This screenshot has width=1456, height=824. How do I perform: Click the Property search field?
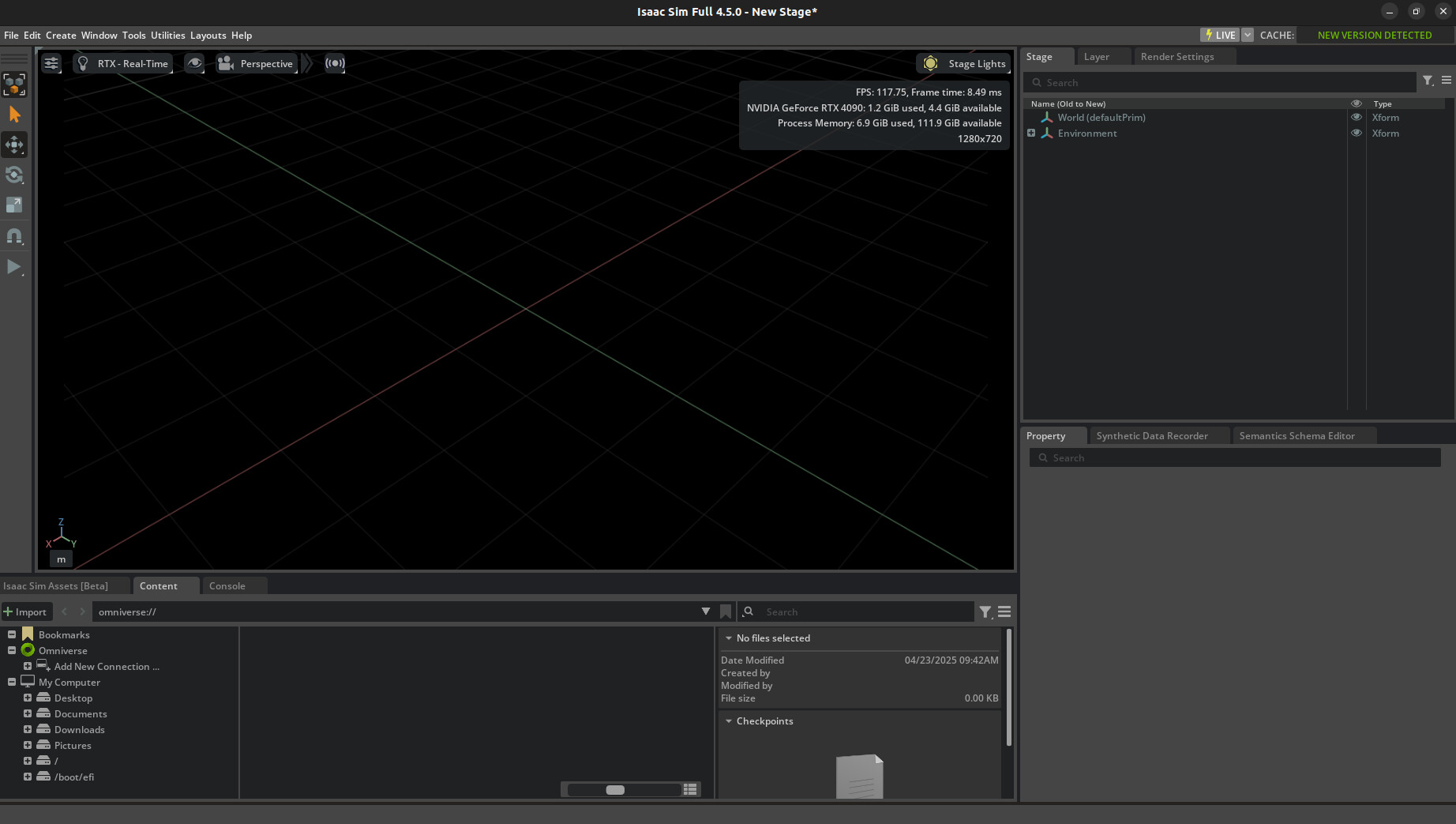1235,457
